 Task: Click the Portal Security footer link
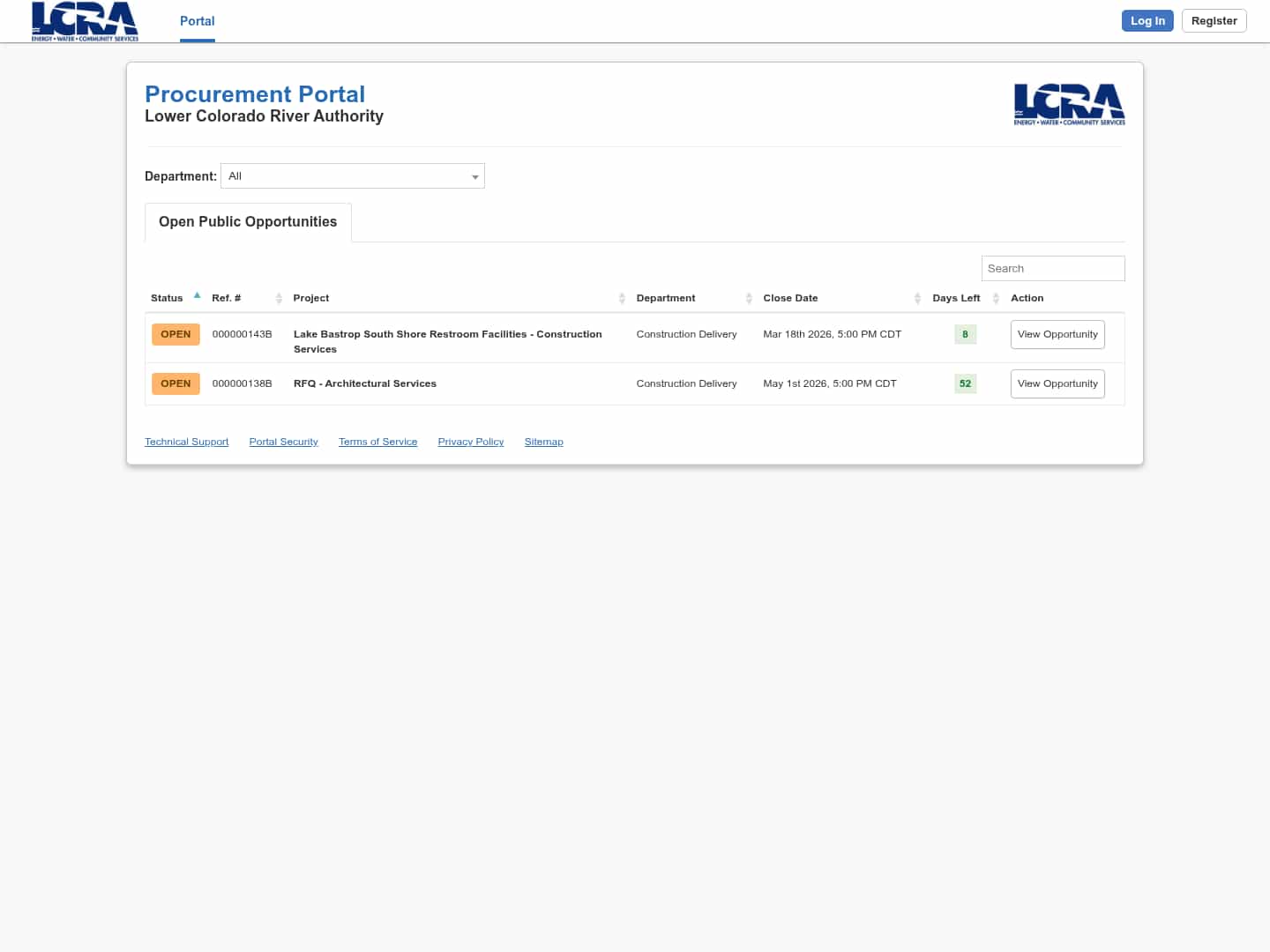283,441
